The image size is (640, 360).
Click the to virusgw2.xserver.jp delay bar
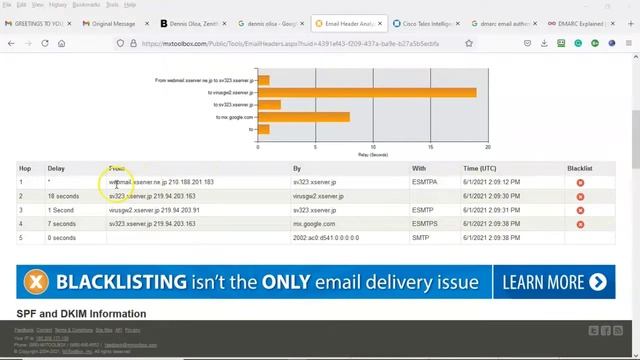pyautogui.click(x=367, y=93)
